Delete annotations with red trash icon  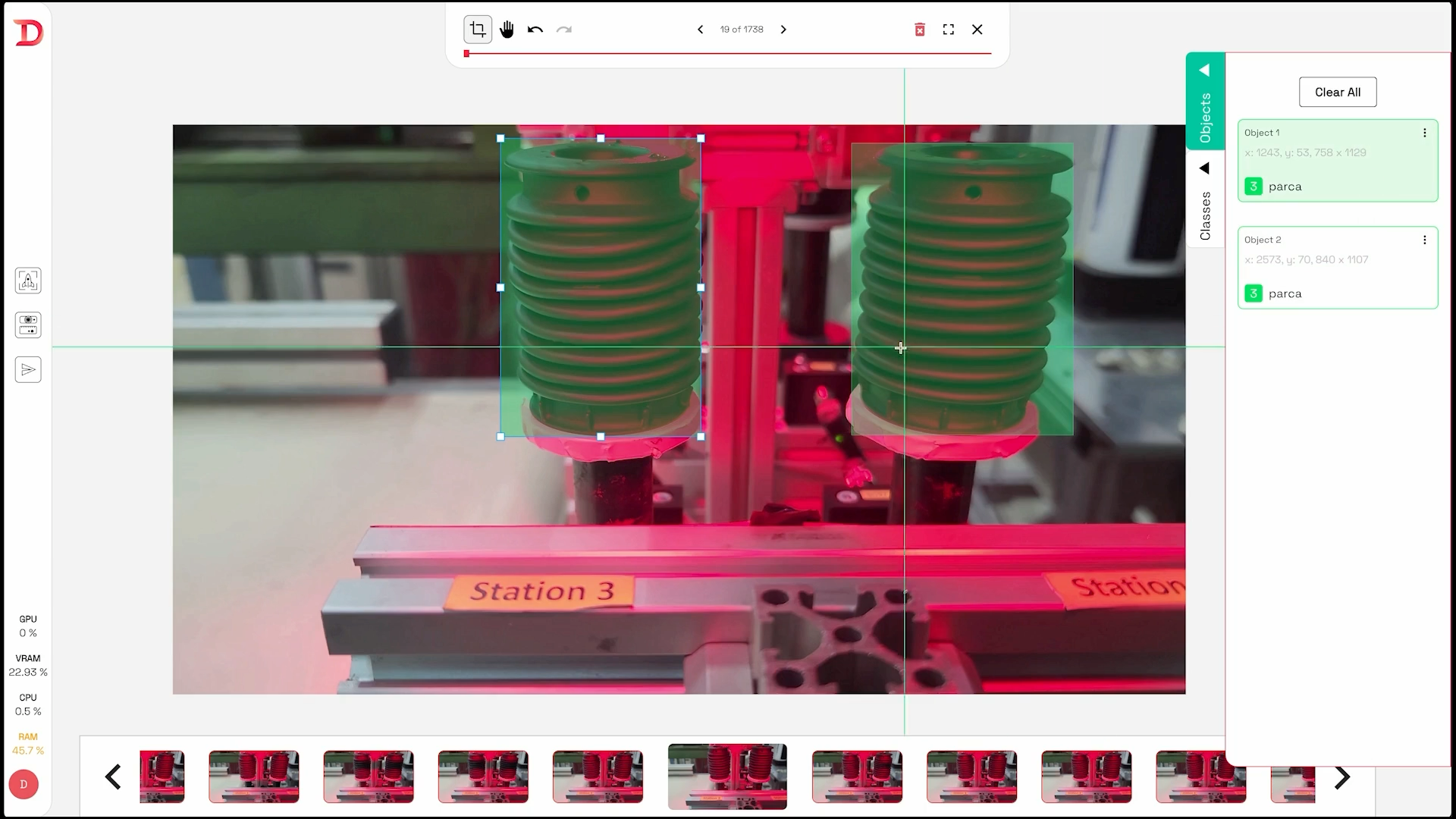pyautogui.click(x=920, y=30)
